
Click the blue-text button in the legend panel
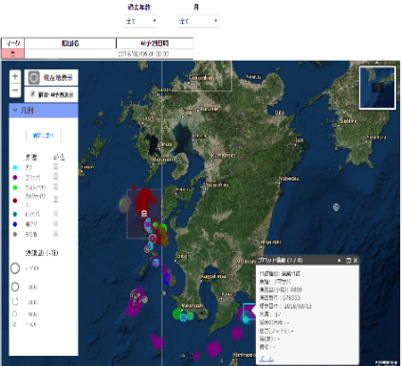tap(44, 136)
